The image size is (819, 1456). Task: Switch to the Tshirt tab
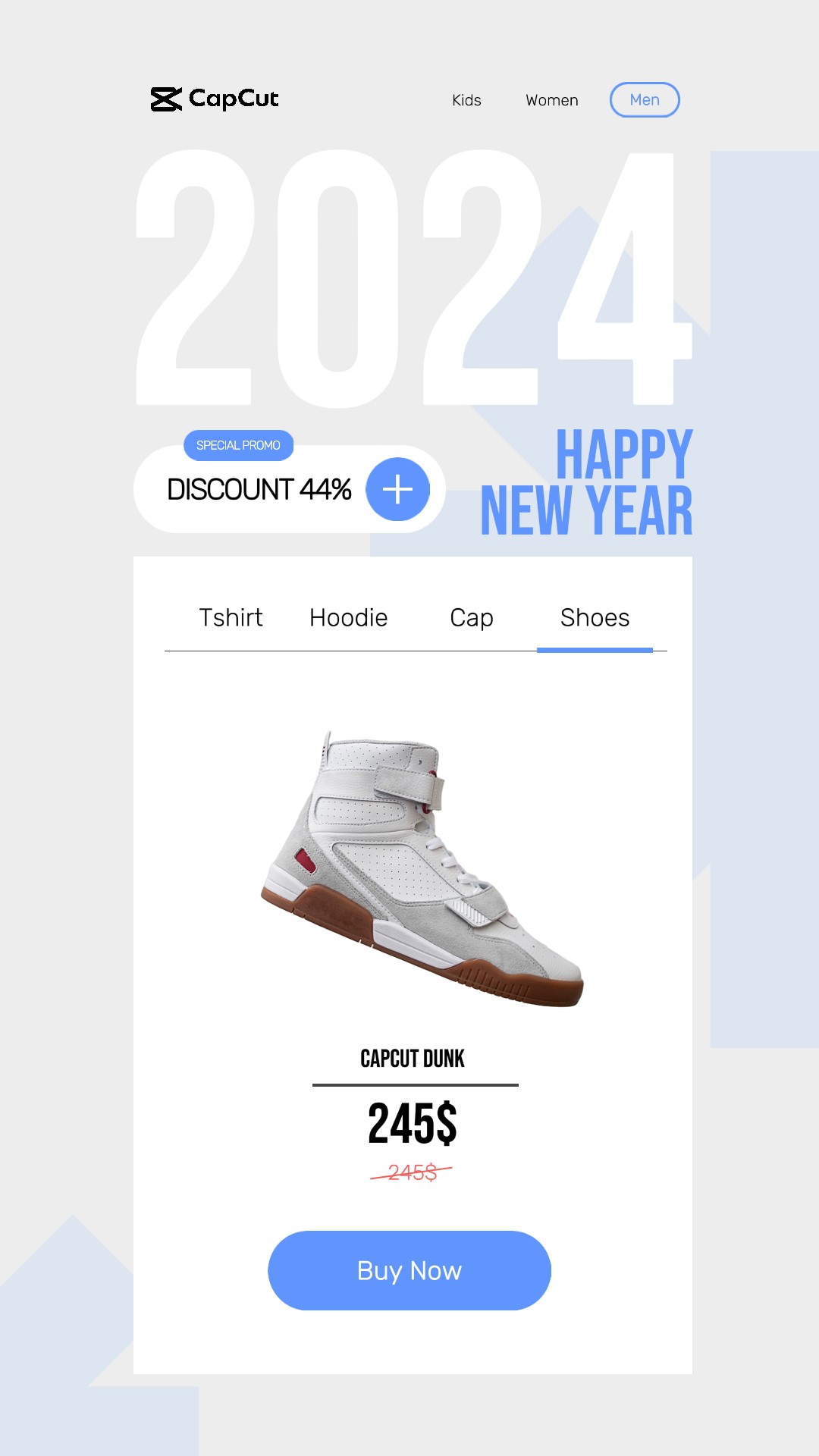point(231,618)
